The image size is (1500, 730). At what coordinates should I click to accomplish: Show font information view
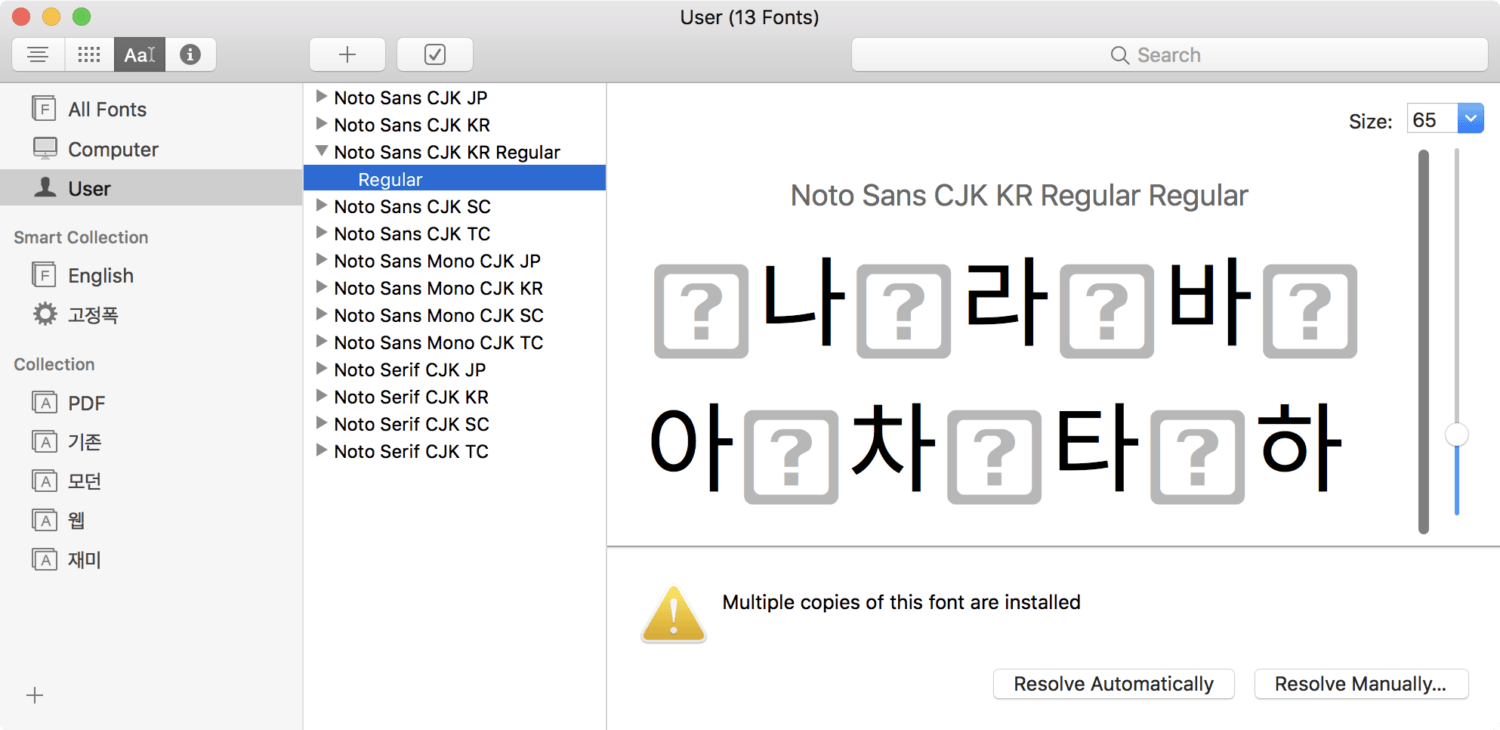tap(190, 55)
